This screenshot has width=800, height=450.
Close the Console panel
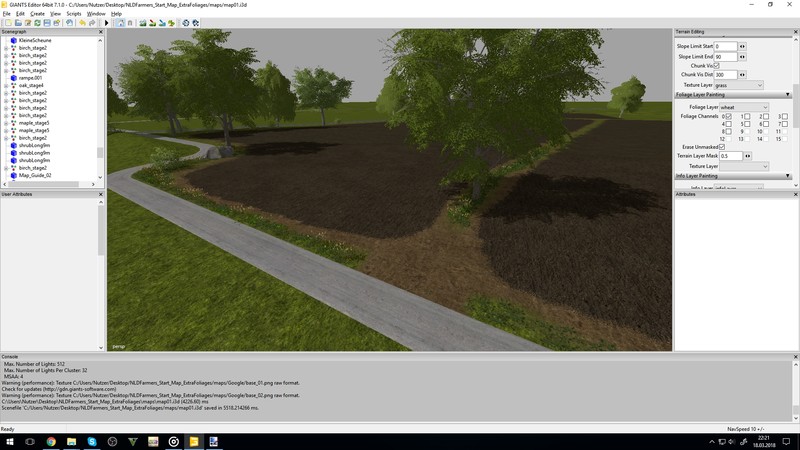(795, 357)
